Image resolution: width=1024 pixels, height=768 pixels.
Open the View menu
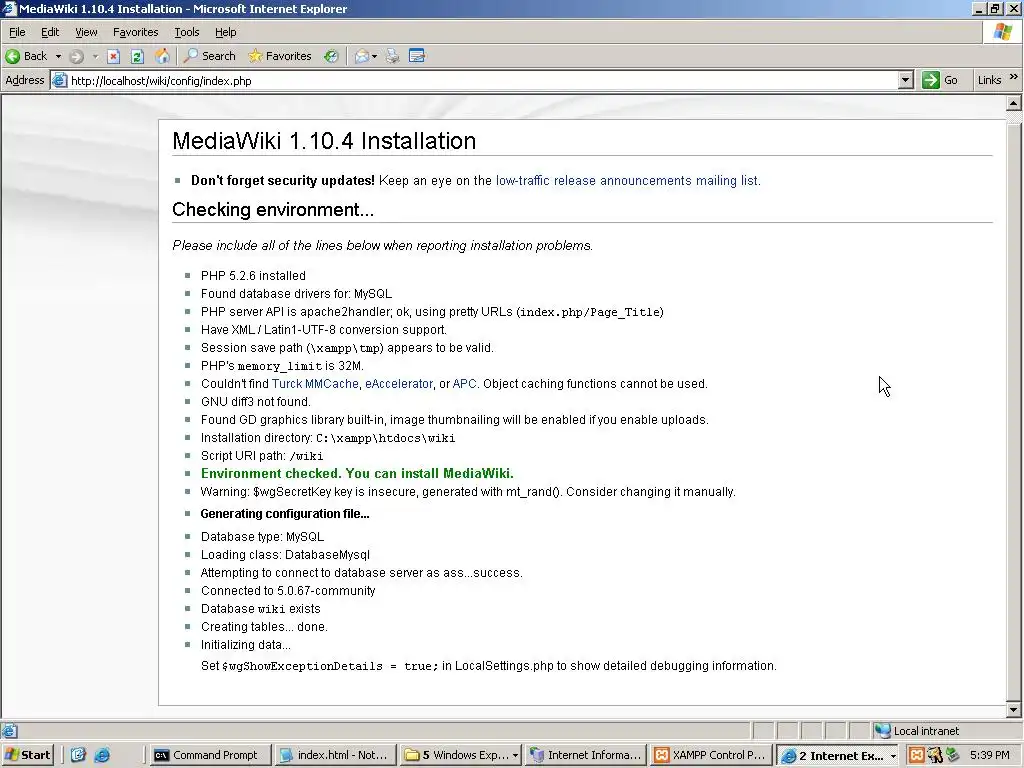pyautogui.click(x=86, y=32)
